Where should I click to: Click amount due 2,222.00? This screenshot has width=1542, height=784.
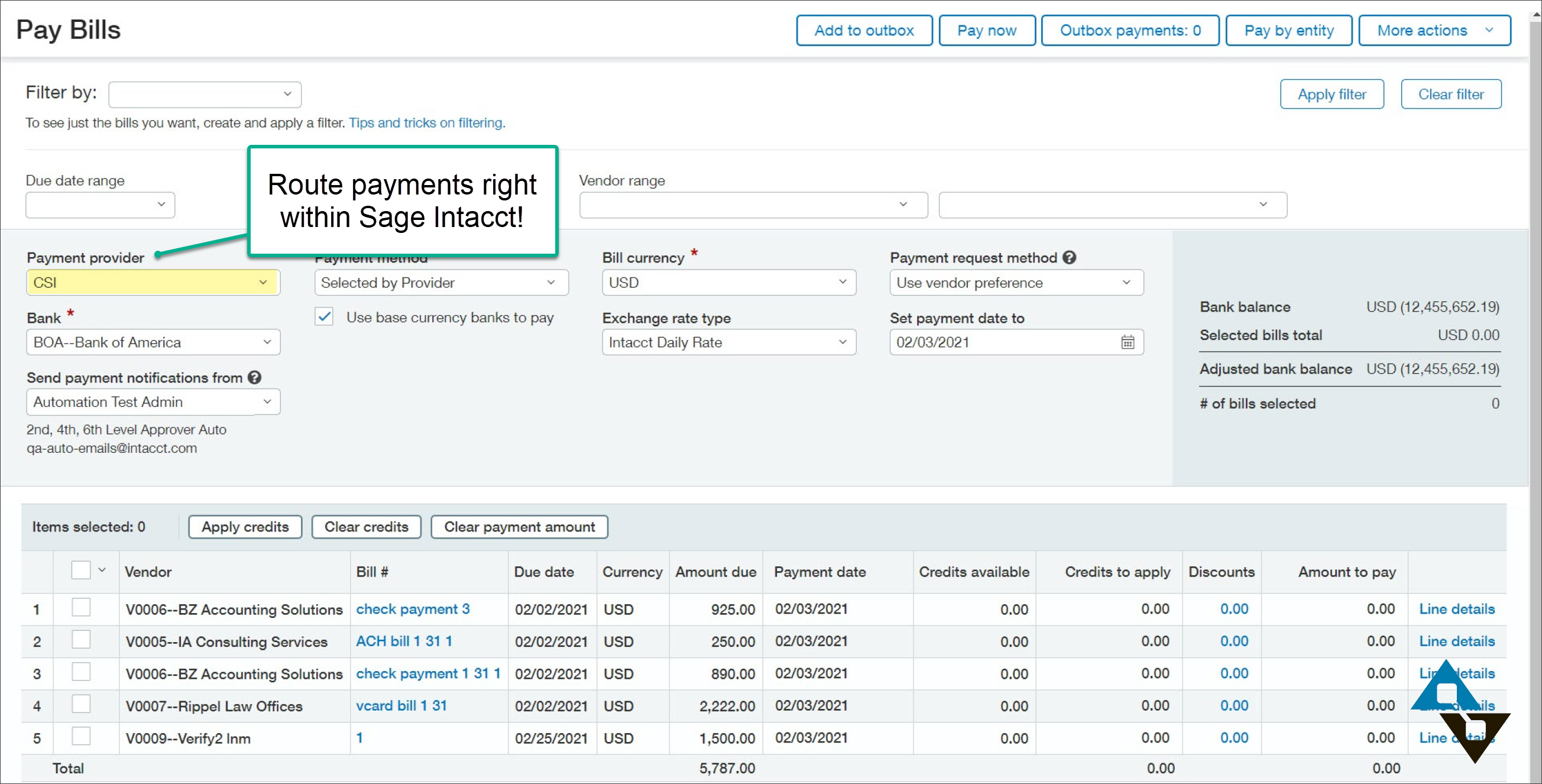tap(727, 705)
